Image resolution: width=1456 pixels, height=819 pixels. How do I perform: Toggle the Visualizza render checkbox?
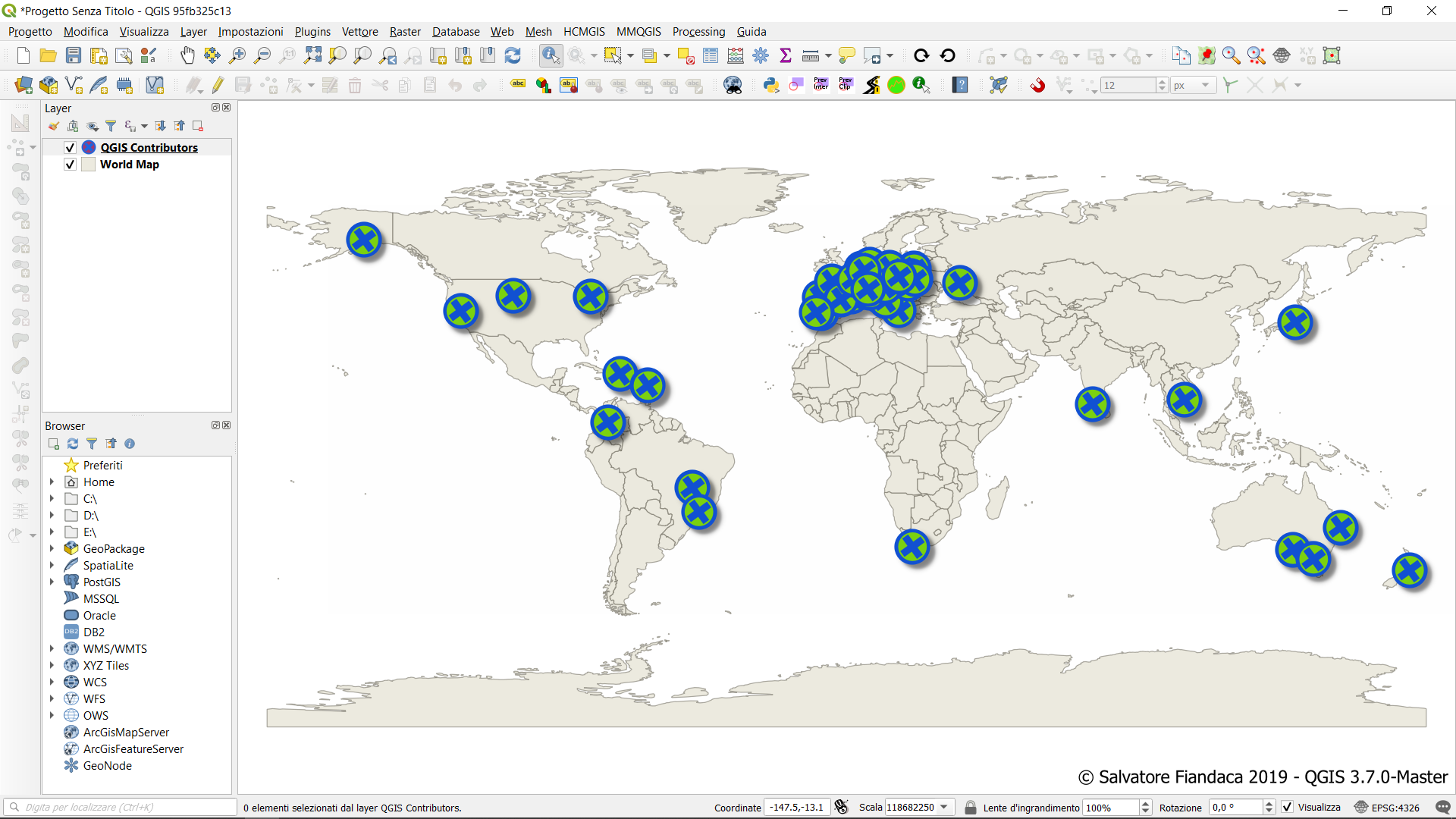point(1288,808)
